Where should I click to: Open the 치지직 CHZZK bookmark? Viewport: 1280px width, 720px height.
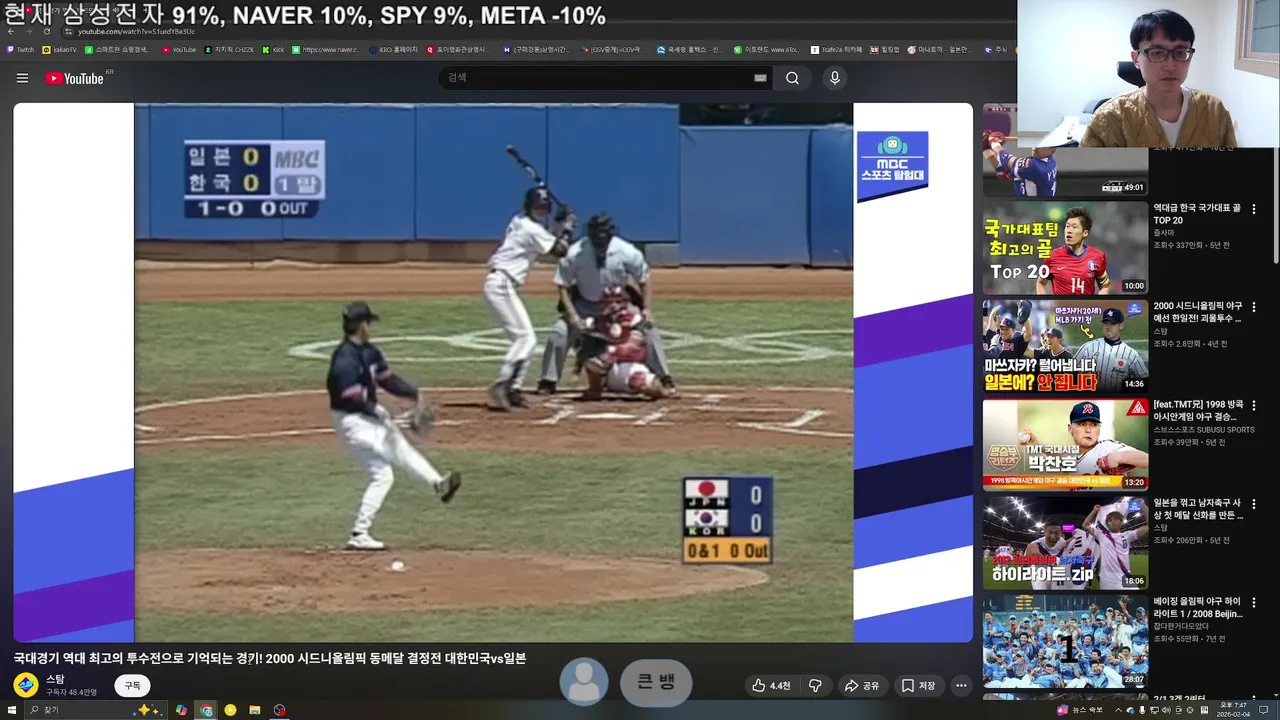pyautogui.click(x=229, y=49)
